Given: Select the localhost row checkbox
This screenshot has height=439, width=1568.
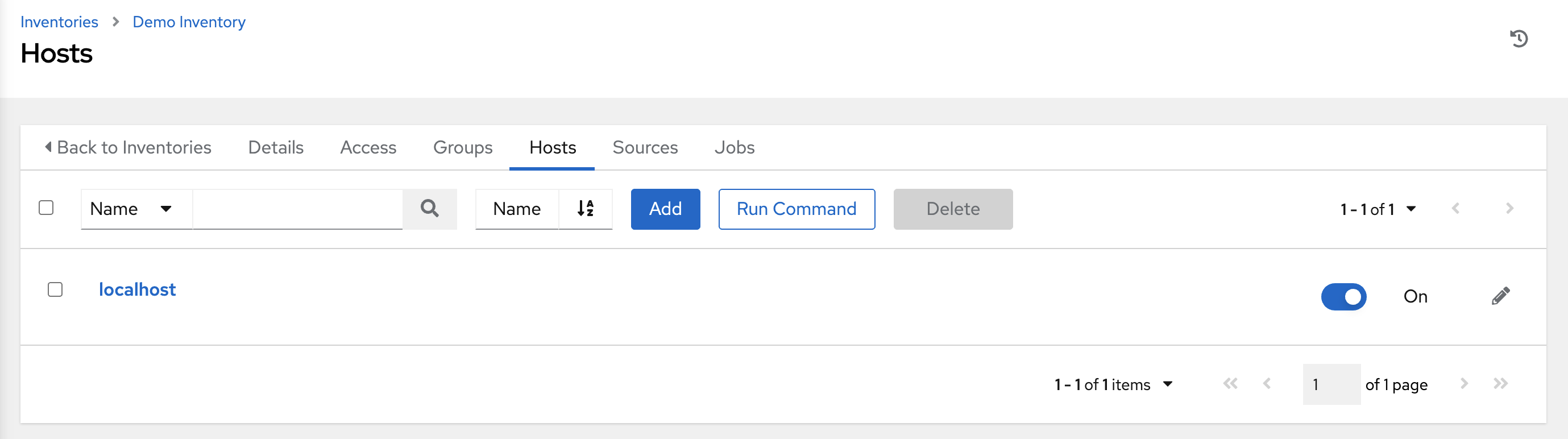Looking at the screenshot, I should click(x=55, y=290).
